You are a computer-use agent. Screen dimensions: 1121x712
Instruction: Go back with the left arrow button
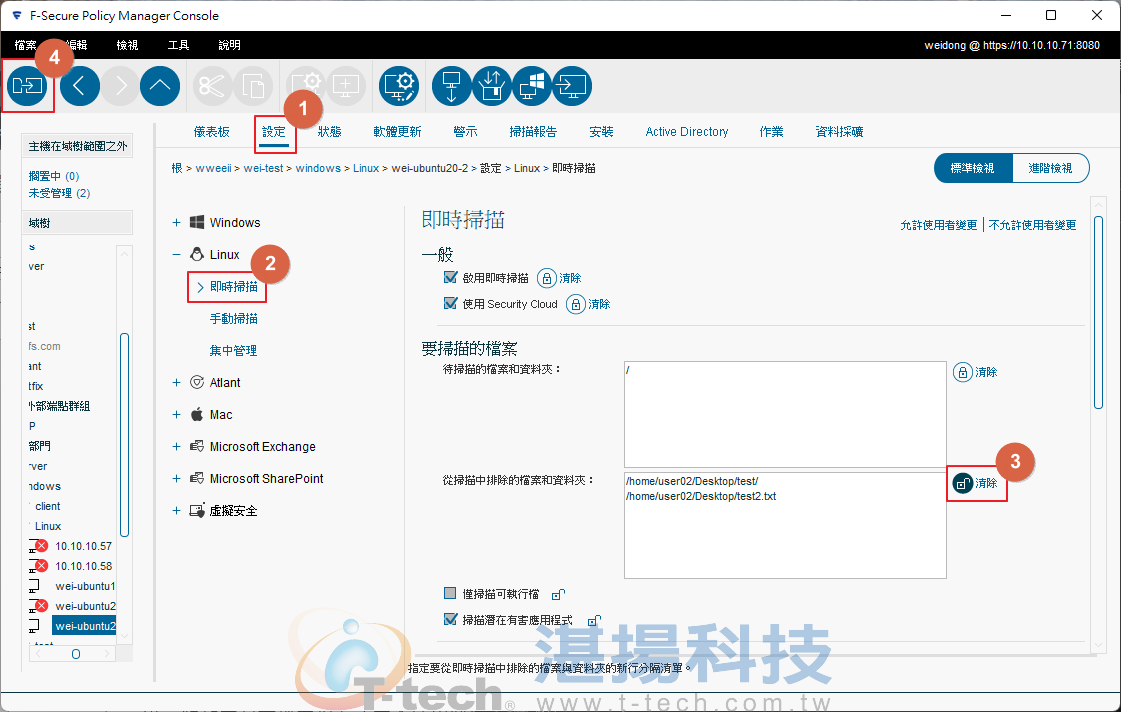[x=80, y=86]
